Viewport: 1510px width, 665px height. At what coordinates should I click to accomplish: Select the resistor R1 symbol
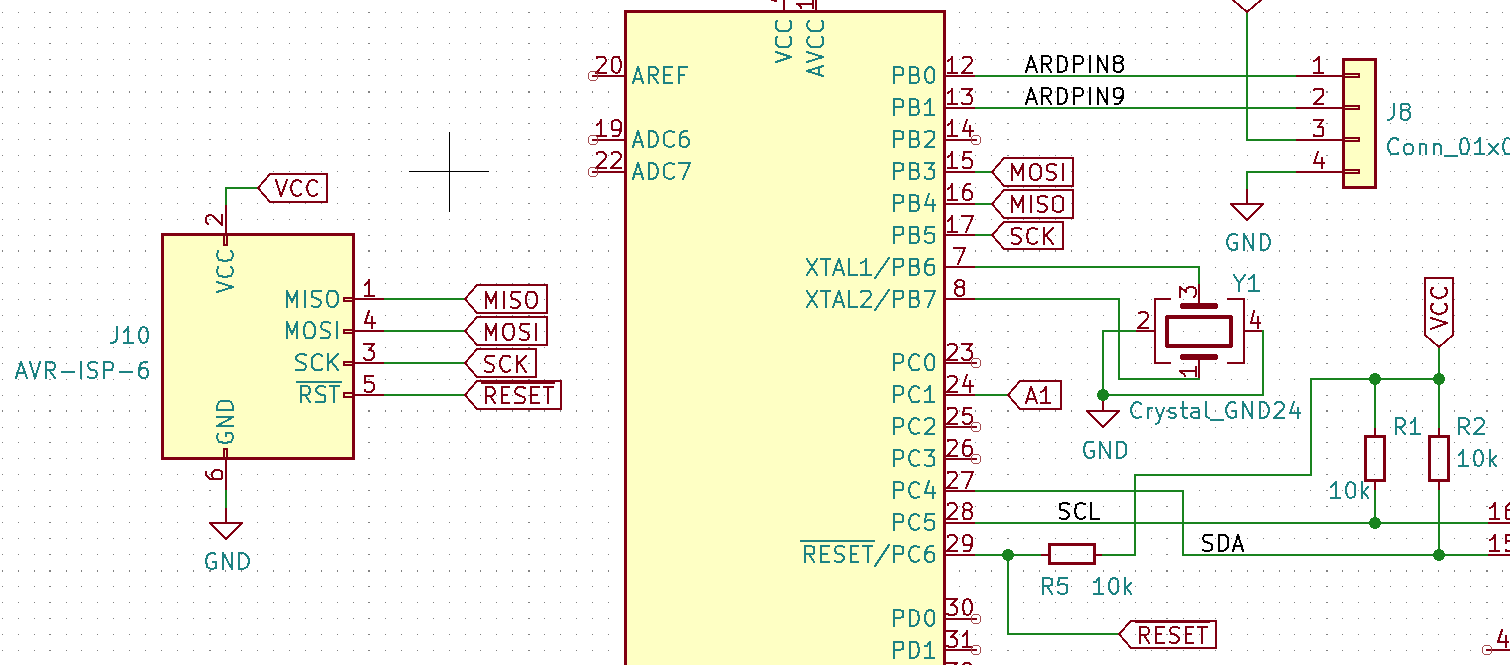(x=1376, y=459)
